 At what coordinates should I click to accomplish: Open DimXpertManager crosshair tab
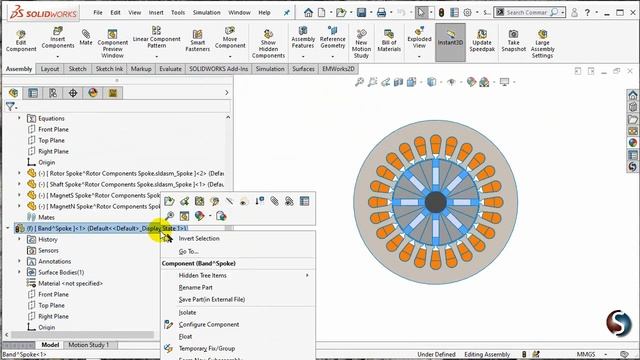(x=73, y=93)
